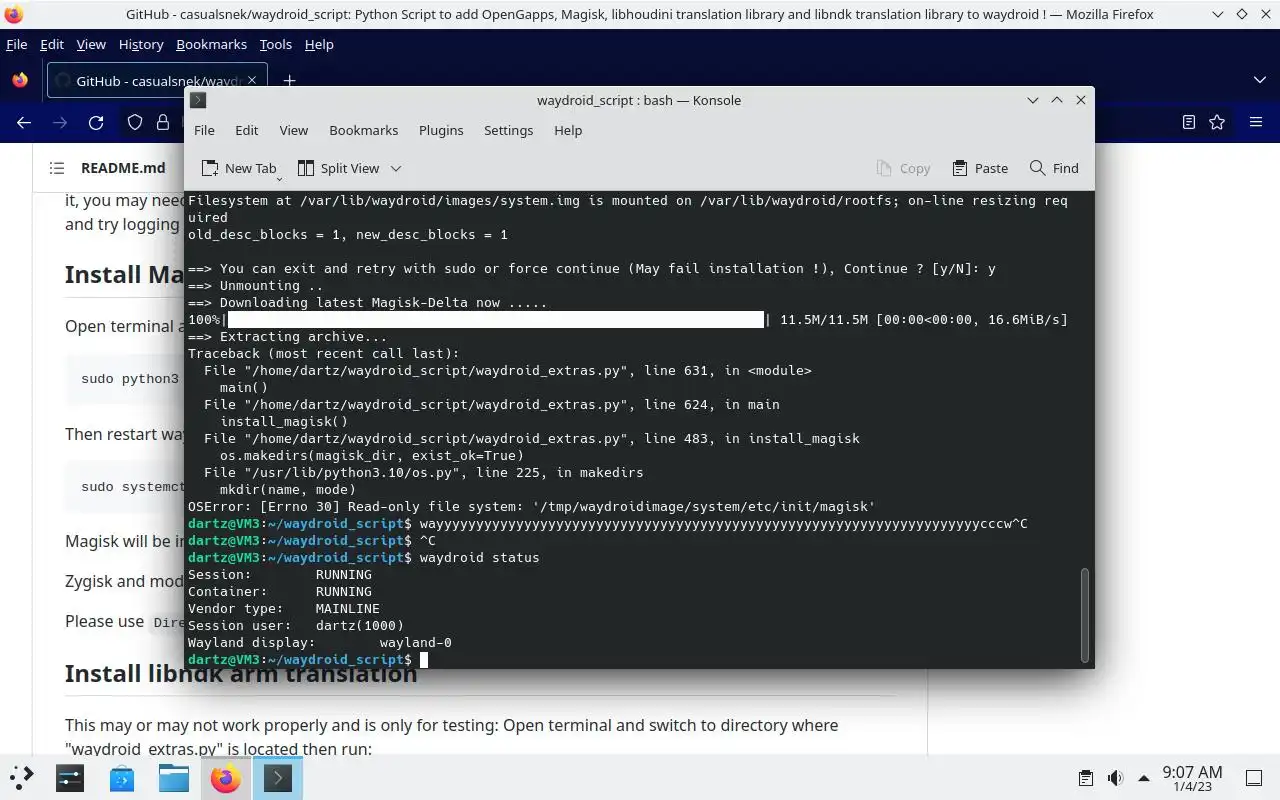Click Find button in Konsole toolbar
Image resolution: width=1280 pixels, height=800 pixels.
1054,168
